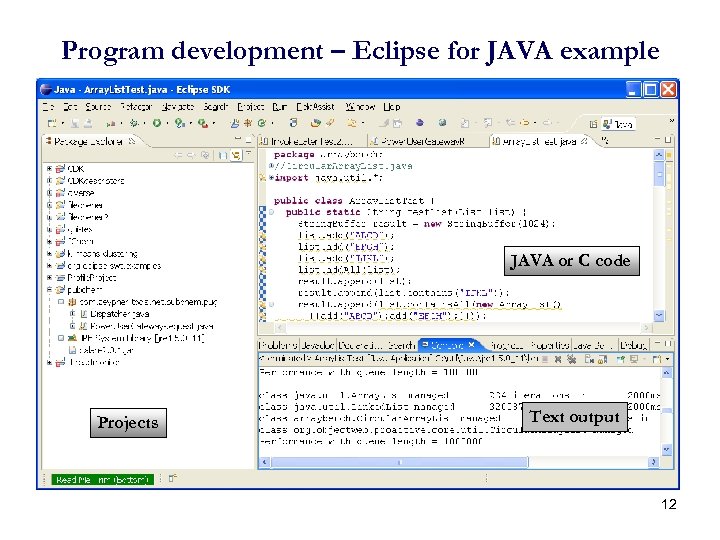The height and width of the screenshot is (540, 720).
Task: Open the Run icon dropdown arrow
Action: click(x=167, y=124)
